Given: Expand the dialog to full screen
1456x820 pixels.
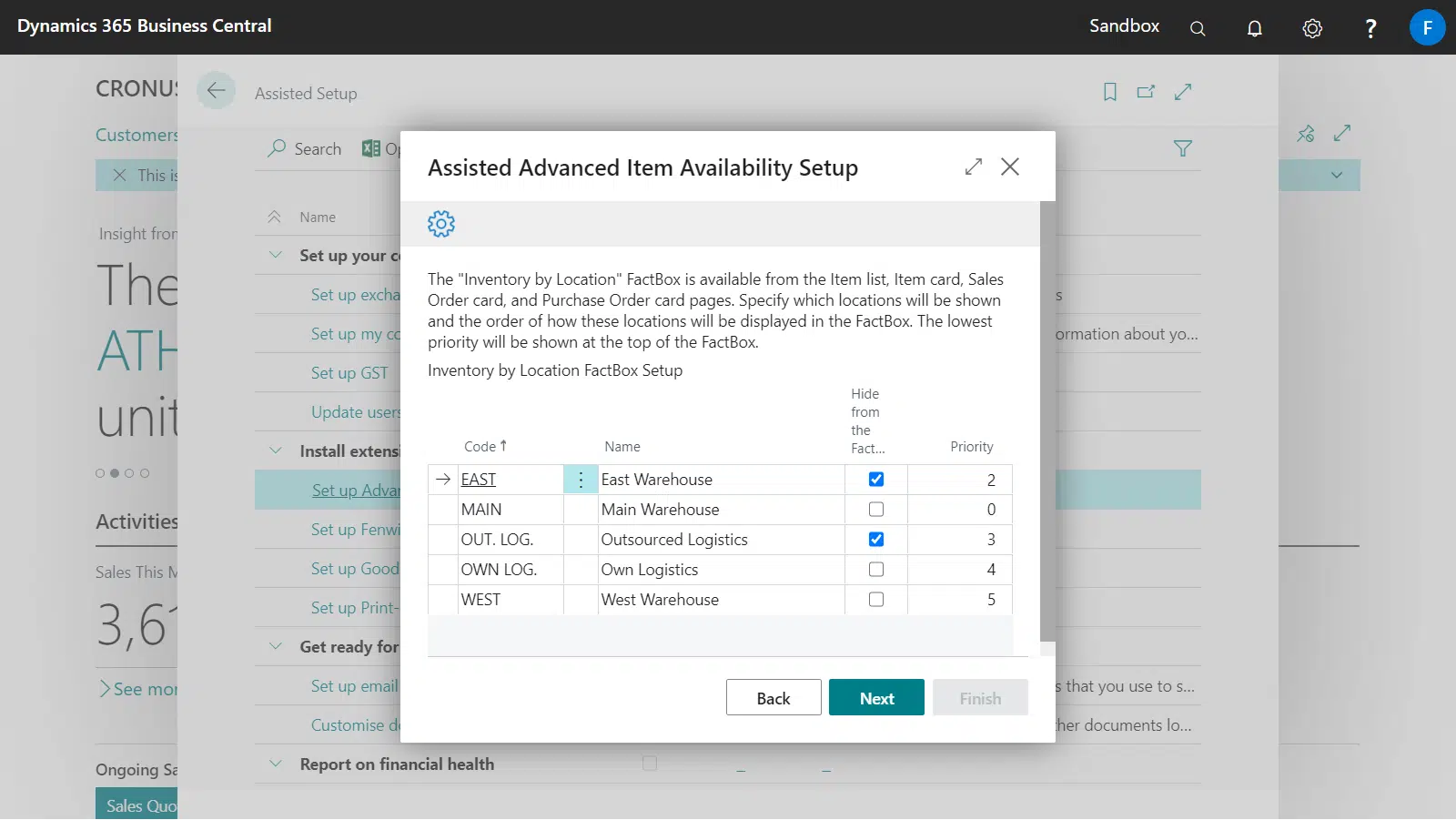Looking at the screenshot, I should click(x=974, y=167).
